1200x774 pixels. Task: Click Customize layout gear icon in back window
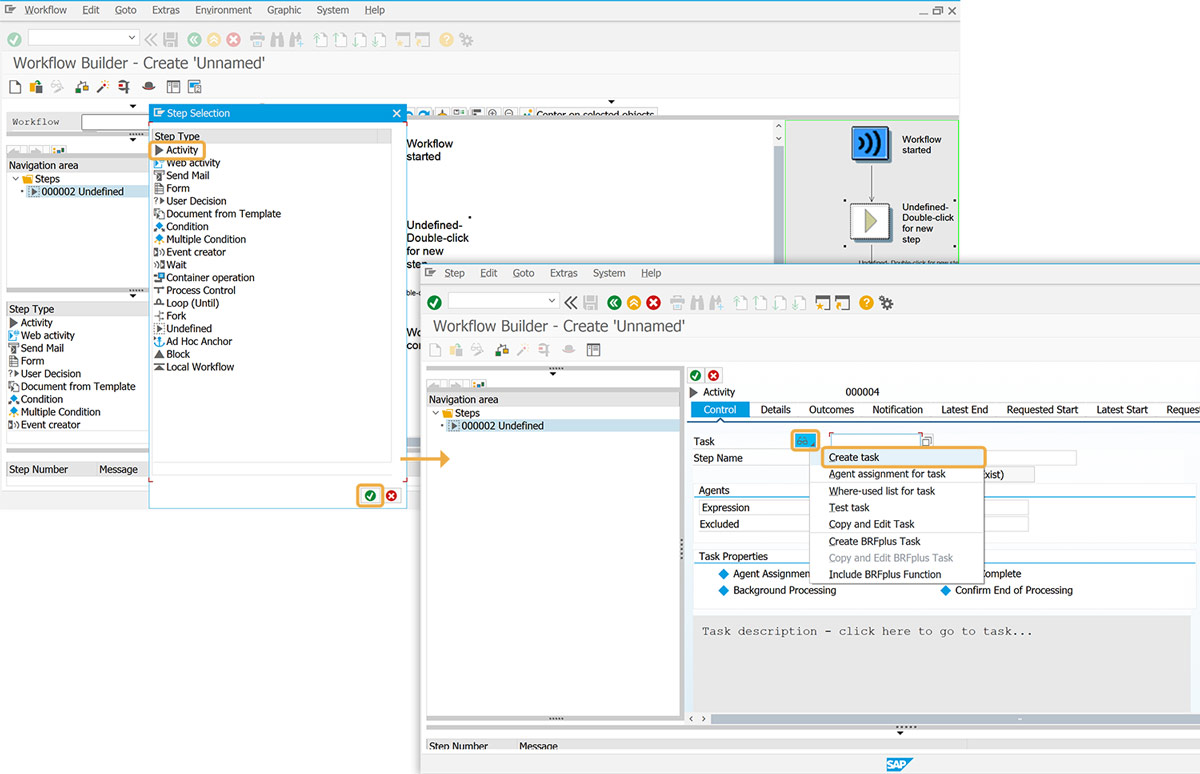(x=466, y=39)
